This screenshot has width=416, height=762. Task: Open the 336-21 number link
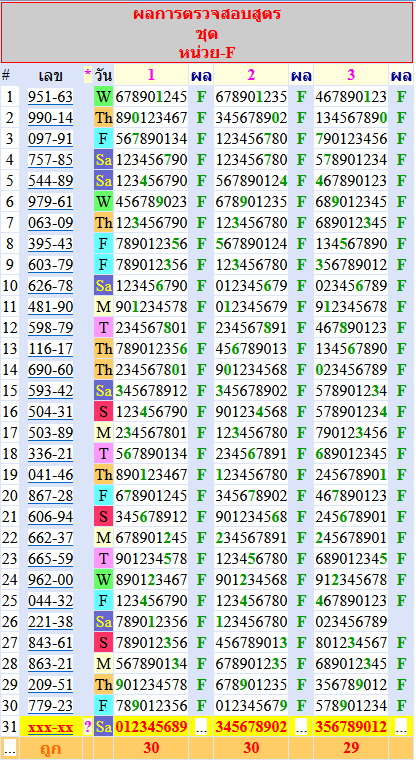[51, 454]
